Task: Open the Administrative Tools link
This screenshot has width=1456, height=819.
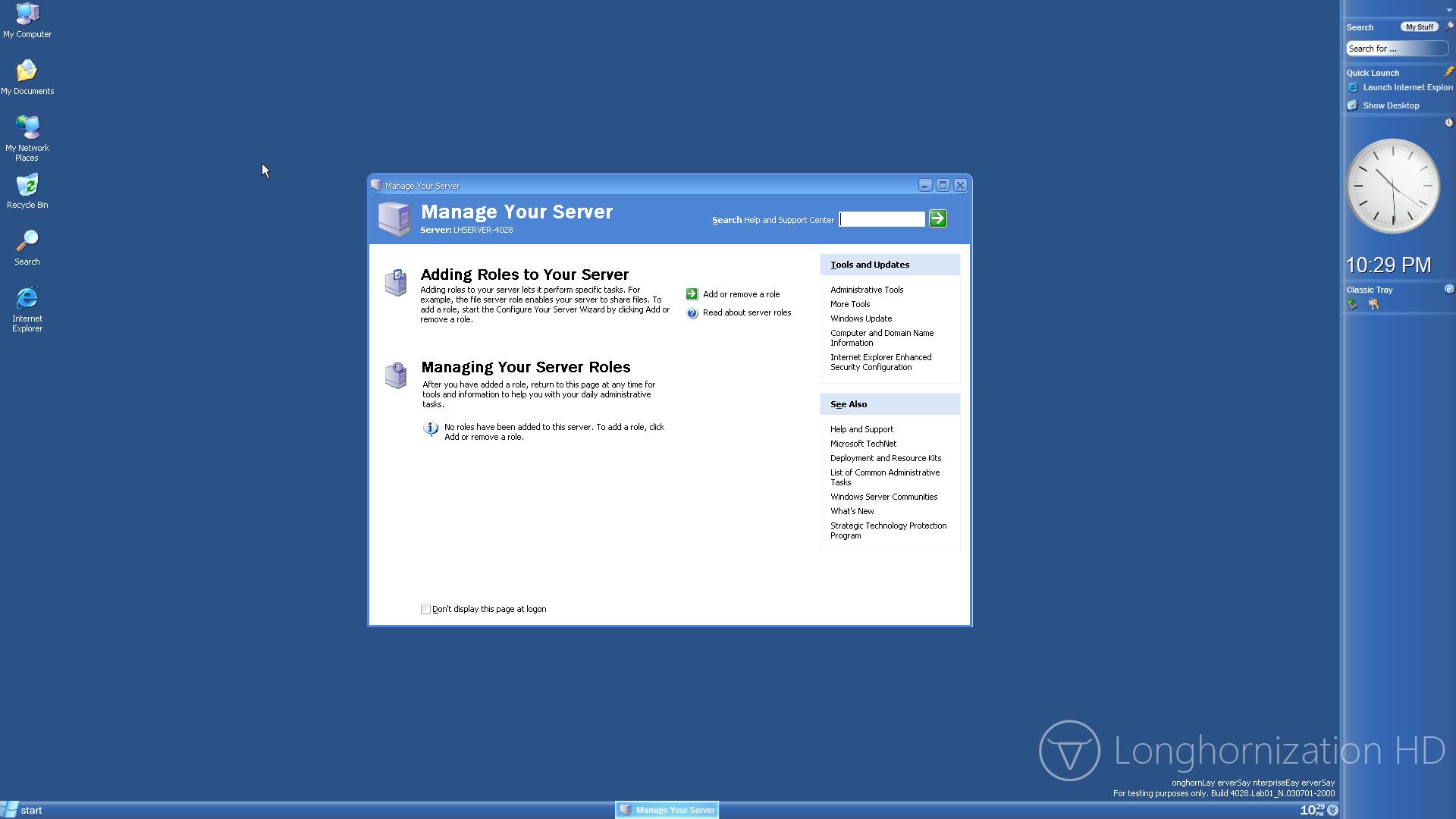Action: click(x=867, y=290)
